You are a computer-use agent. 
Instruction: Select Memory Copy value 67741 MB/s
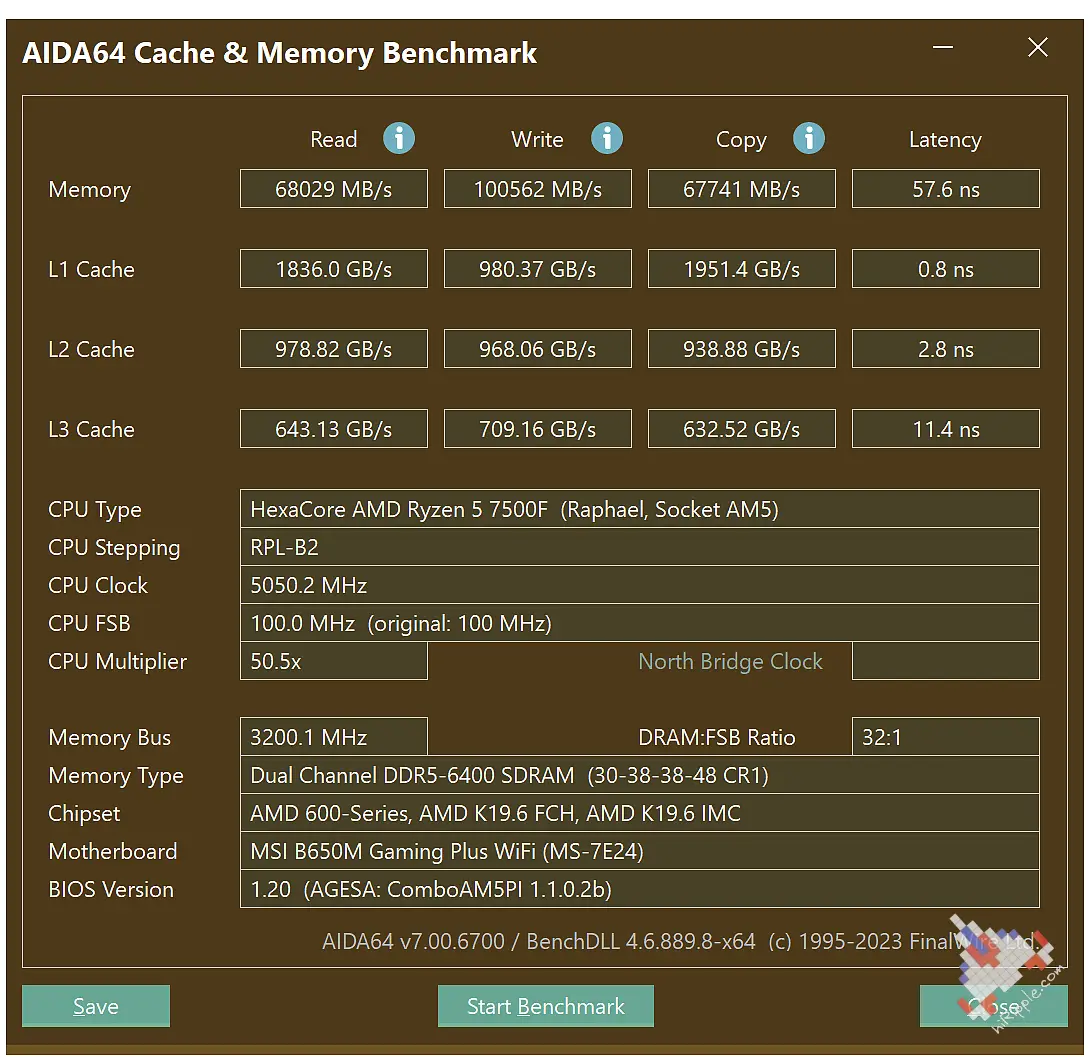point(742,188)
